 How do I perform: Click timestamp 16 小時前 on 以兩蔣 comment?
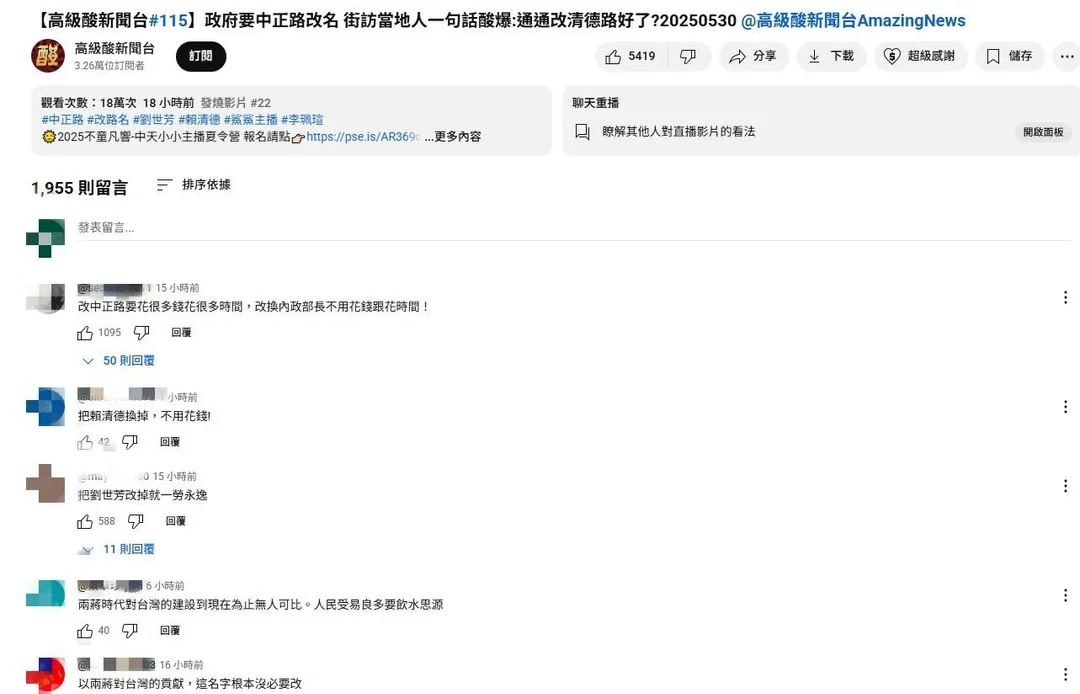[181, 665]
